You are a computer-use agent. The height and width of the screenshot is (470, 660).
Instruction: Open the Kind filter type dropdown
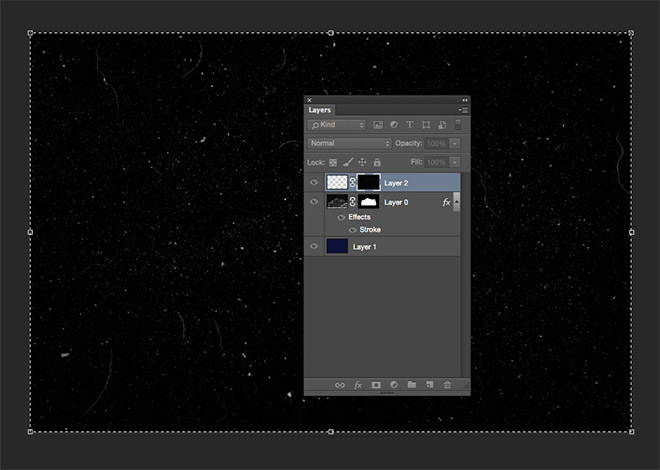[337, 125]
